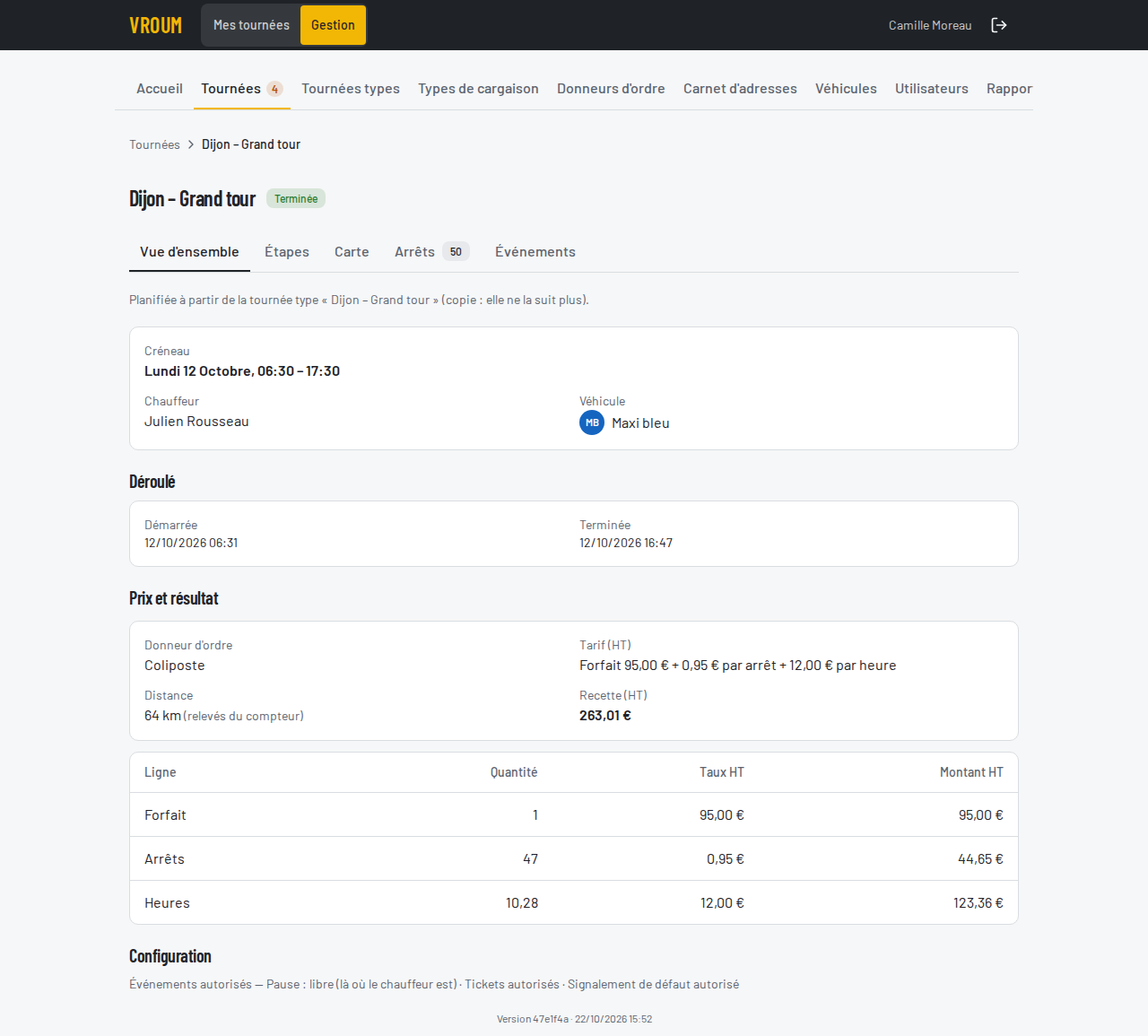Click the Coliposte donneur d'ordre value
Viewport: 1148px width, 1036px height.
pos(175,666)
